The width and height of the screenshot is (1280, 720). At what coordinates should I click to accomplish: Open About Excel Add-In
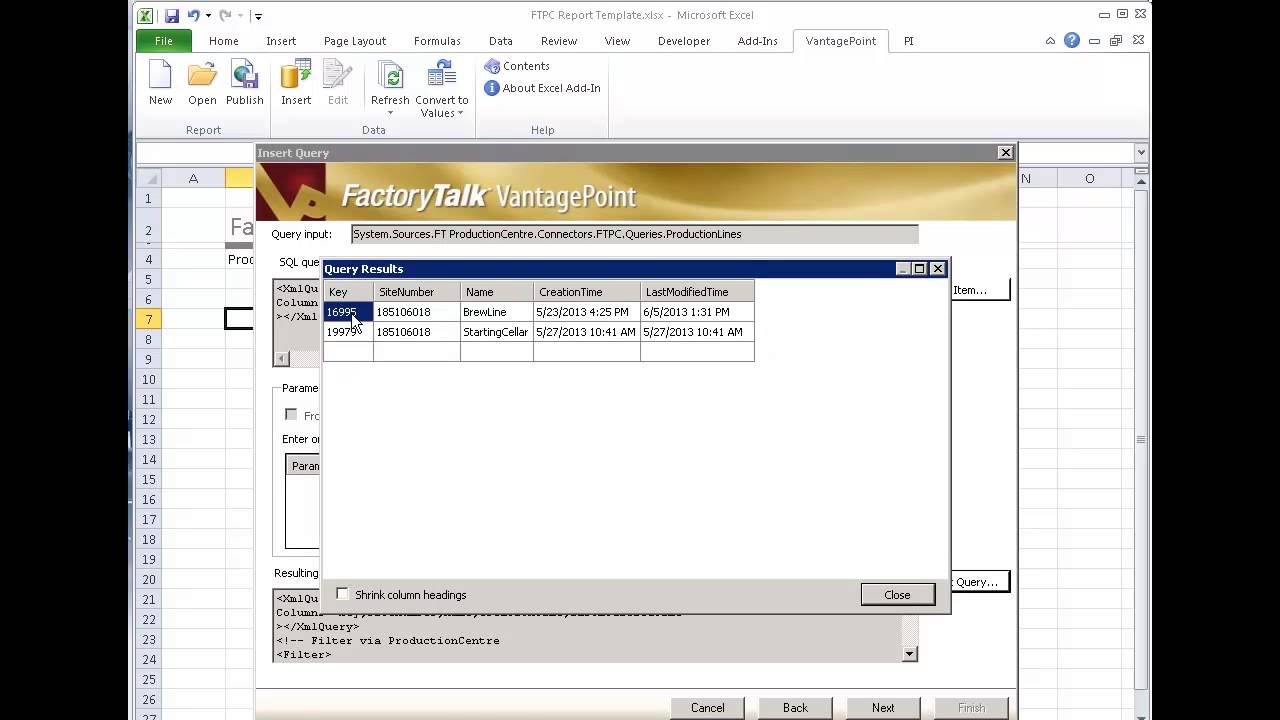(543, 88)
